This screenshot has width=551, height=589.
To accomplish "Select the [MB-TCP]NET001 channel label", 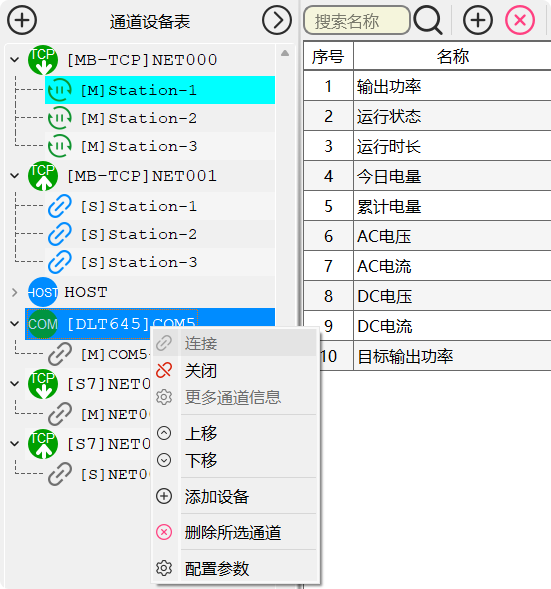I will pos(142,176).
